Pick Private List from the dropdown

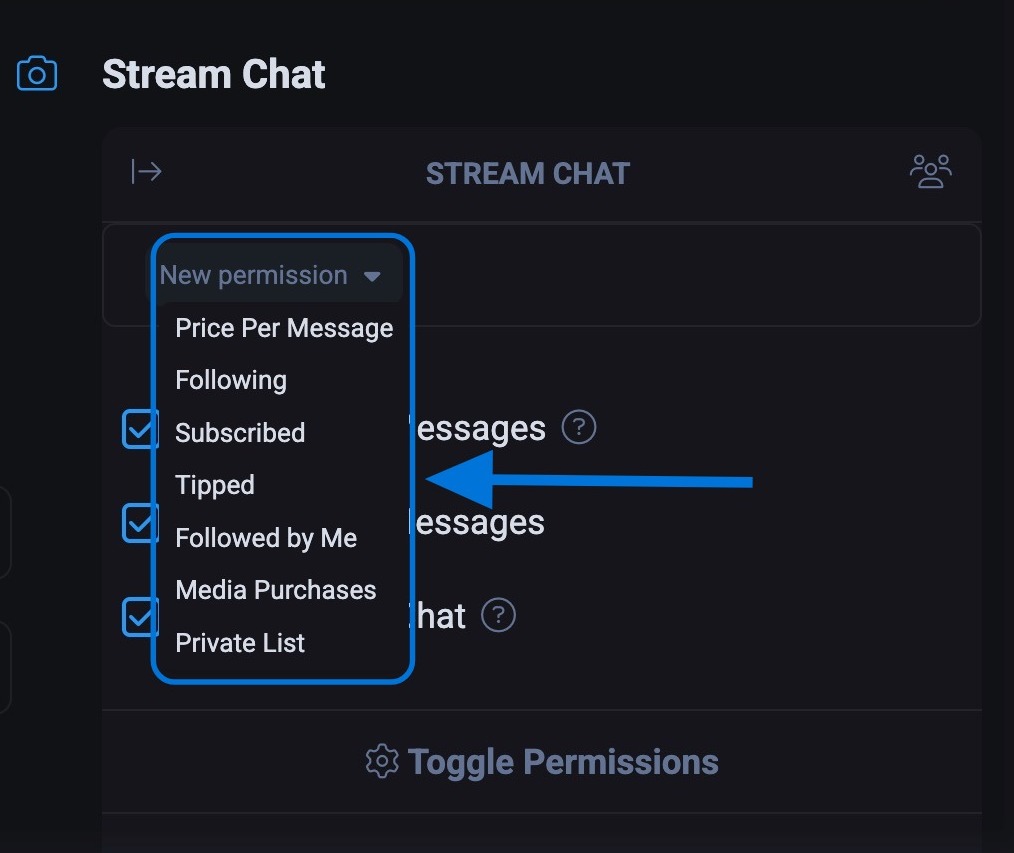(x=240, y=643)
